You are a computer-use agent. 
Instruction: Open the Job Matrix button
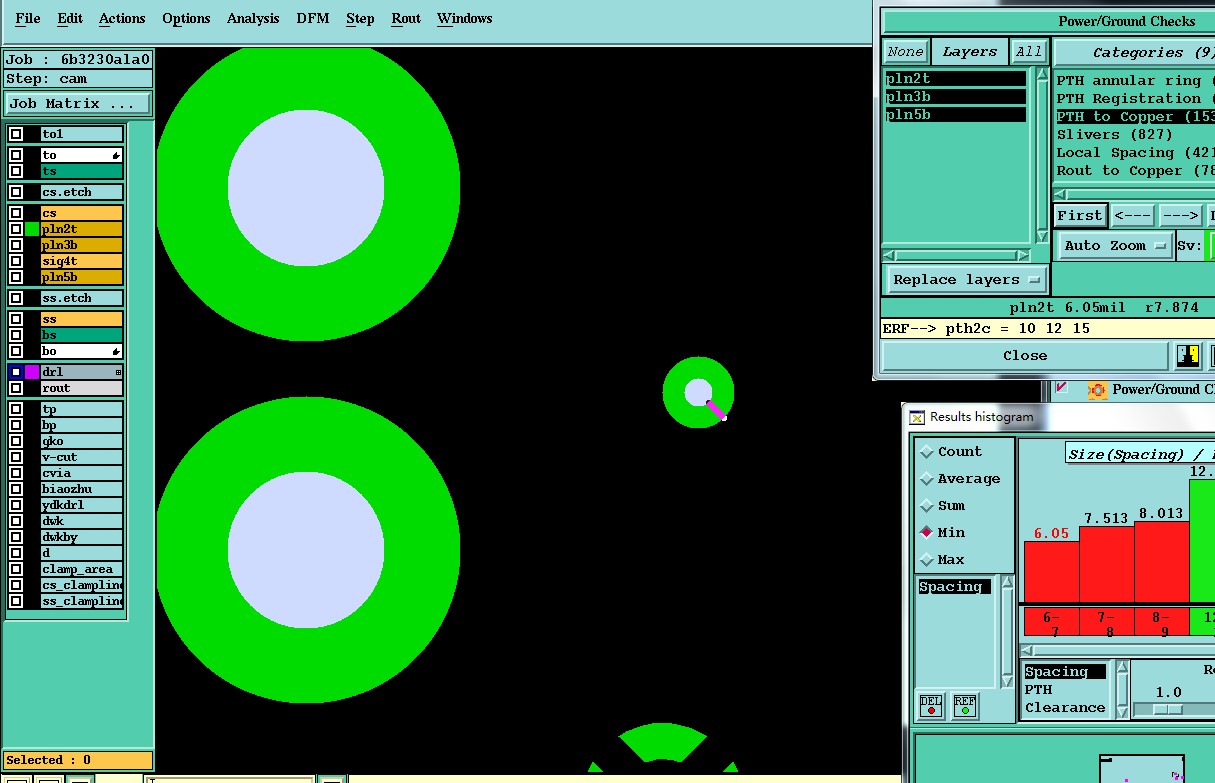pos(78,103)
